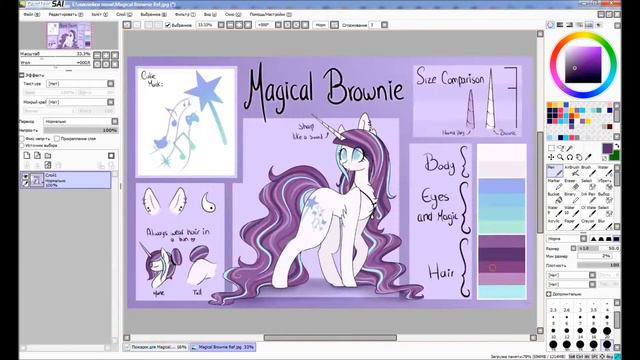Toggle size pressure box beside Размер
This screenshot has width=640, height=360.
click(x=573, y=248)
